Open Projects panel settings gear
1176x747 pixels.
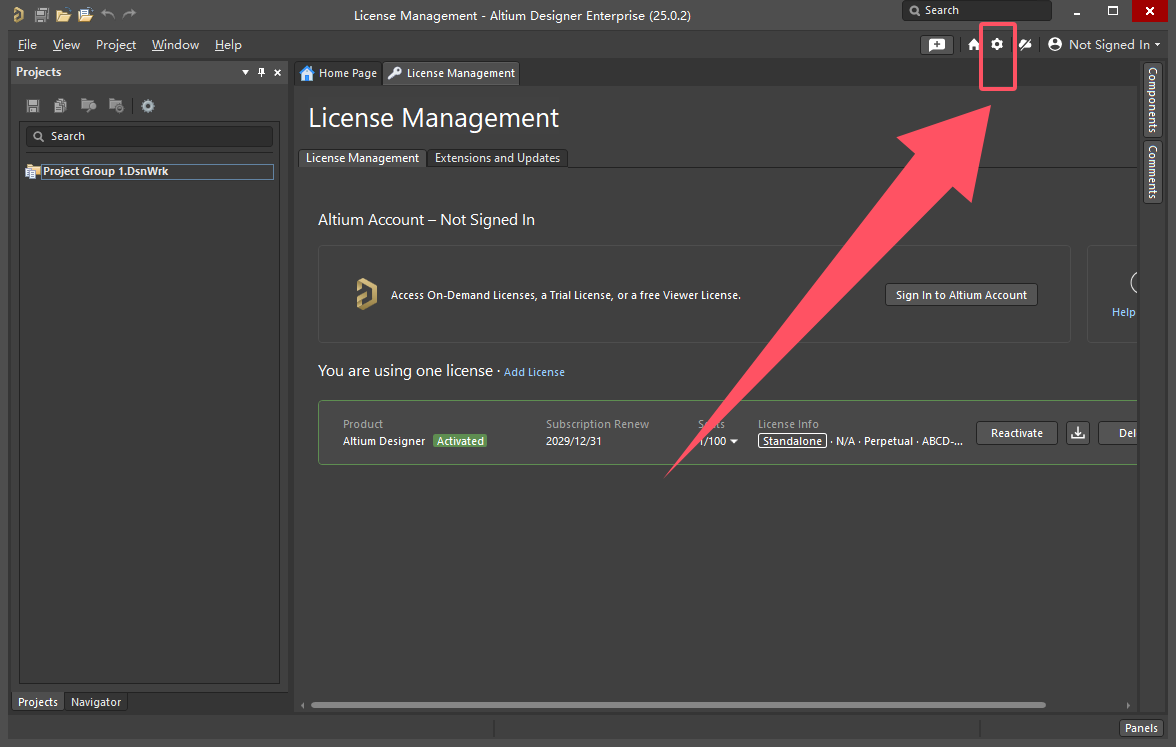148,106
